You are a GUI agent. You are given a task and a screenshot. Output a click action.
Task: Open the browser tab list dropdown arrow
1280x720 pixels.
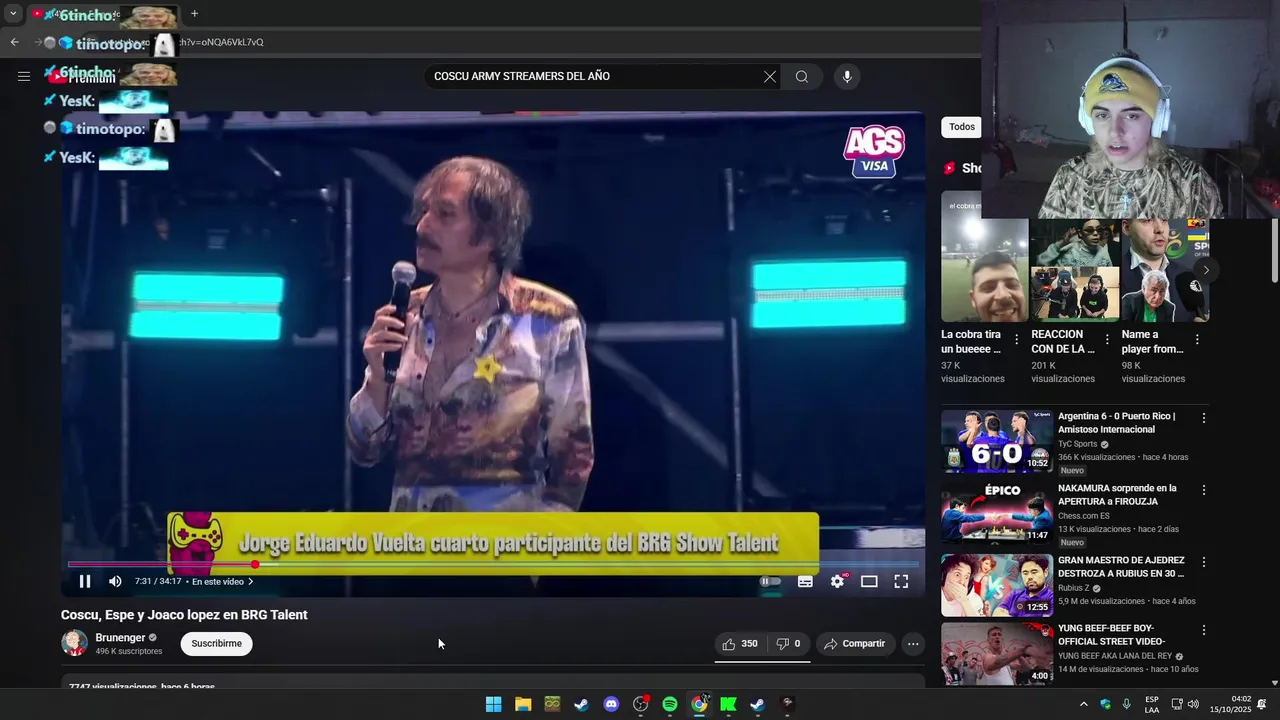pos(13,14)
